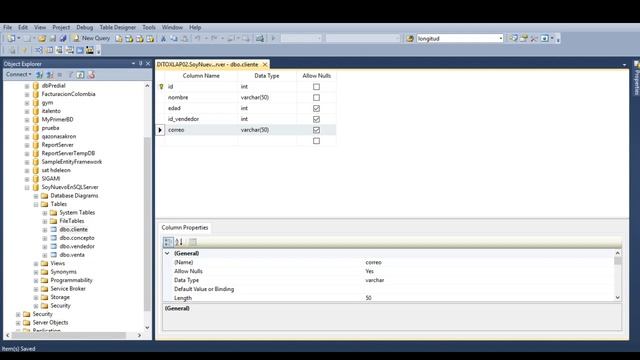
Task: Click the Column Name header
Action: (201, 76)
